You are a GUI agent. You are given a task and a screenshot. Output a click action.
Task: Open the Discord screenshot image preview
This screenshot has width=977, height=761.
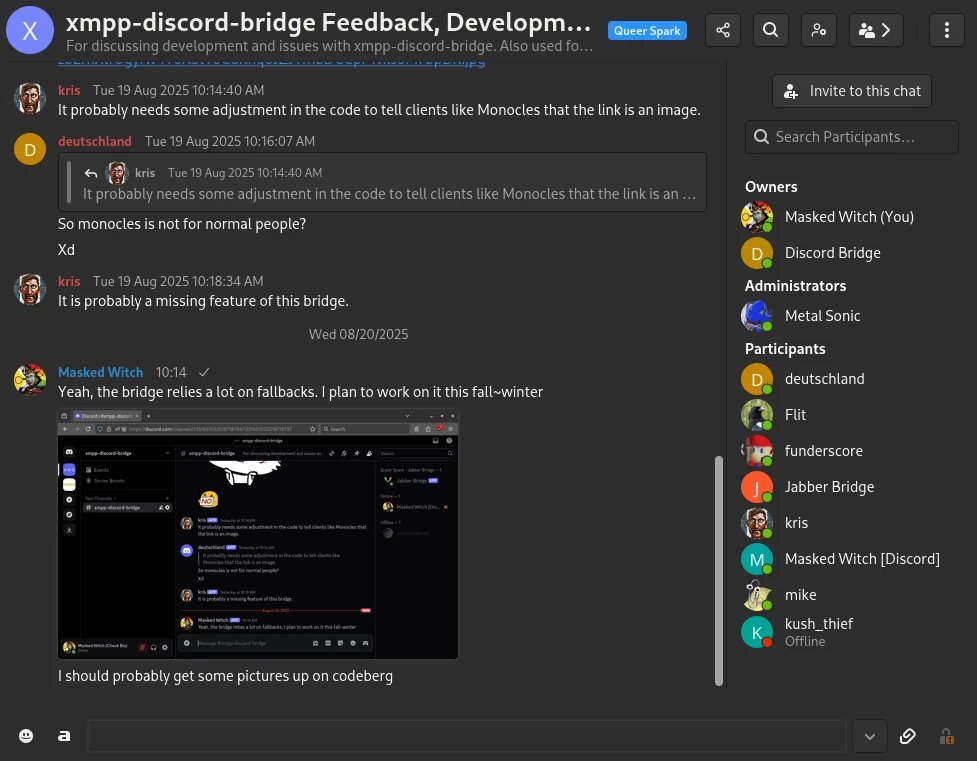coord(258,534)
